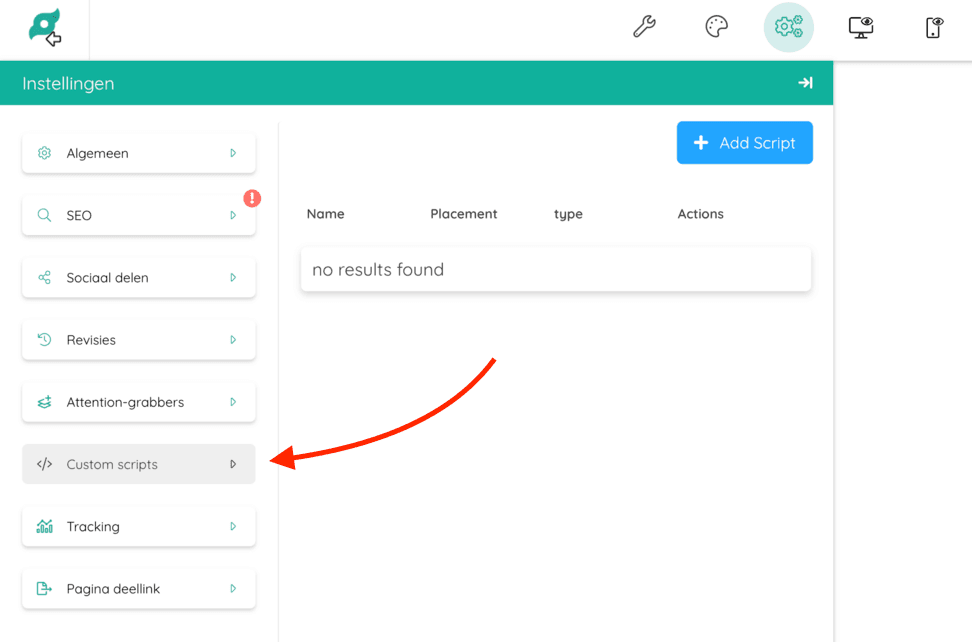
Task: Open the Sociaal delen settings
Action: tap(138, 277)
